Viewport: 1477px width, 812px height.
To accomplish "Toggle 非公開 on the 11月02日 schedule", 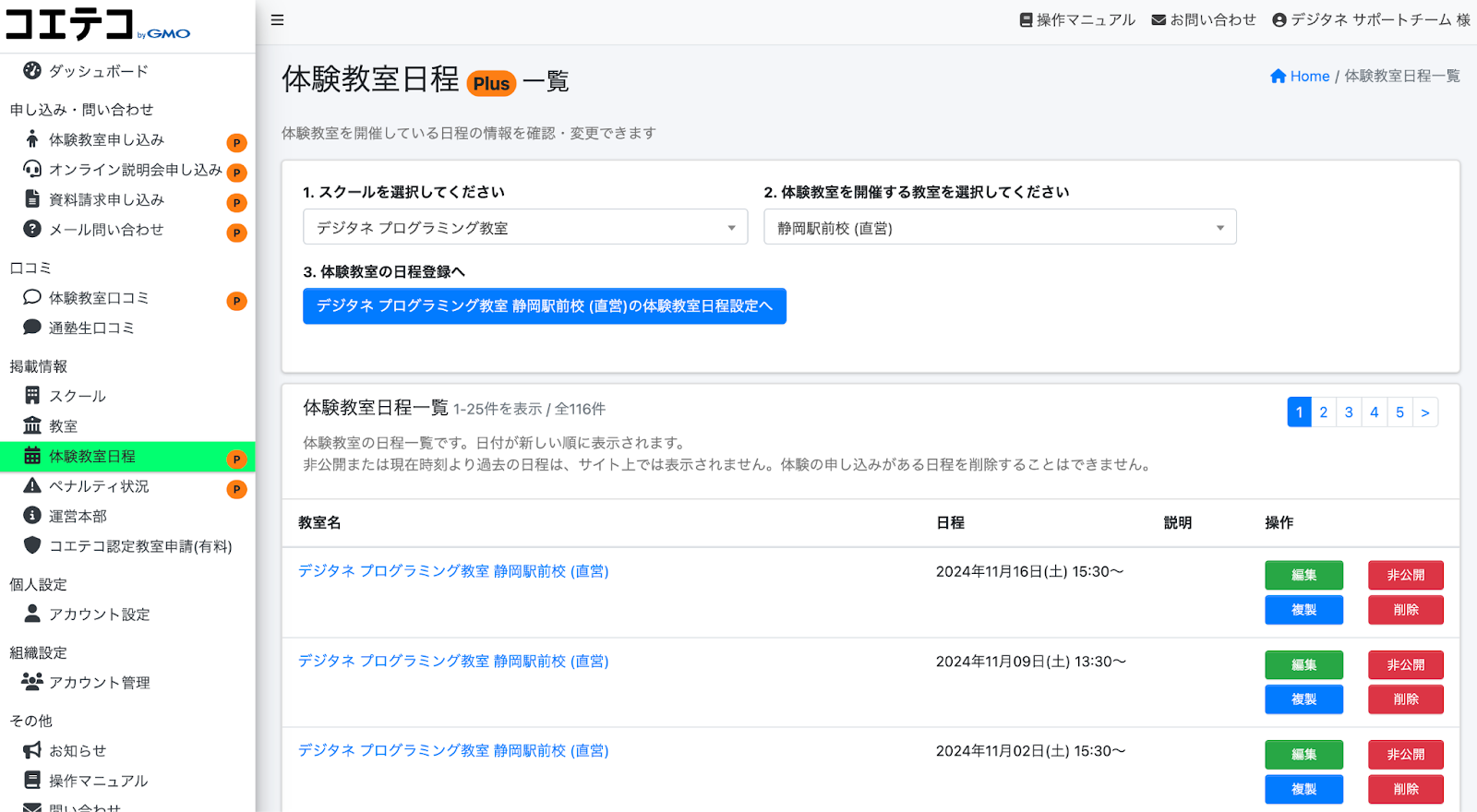I will click(x=1405, y=754).
